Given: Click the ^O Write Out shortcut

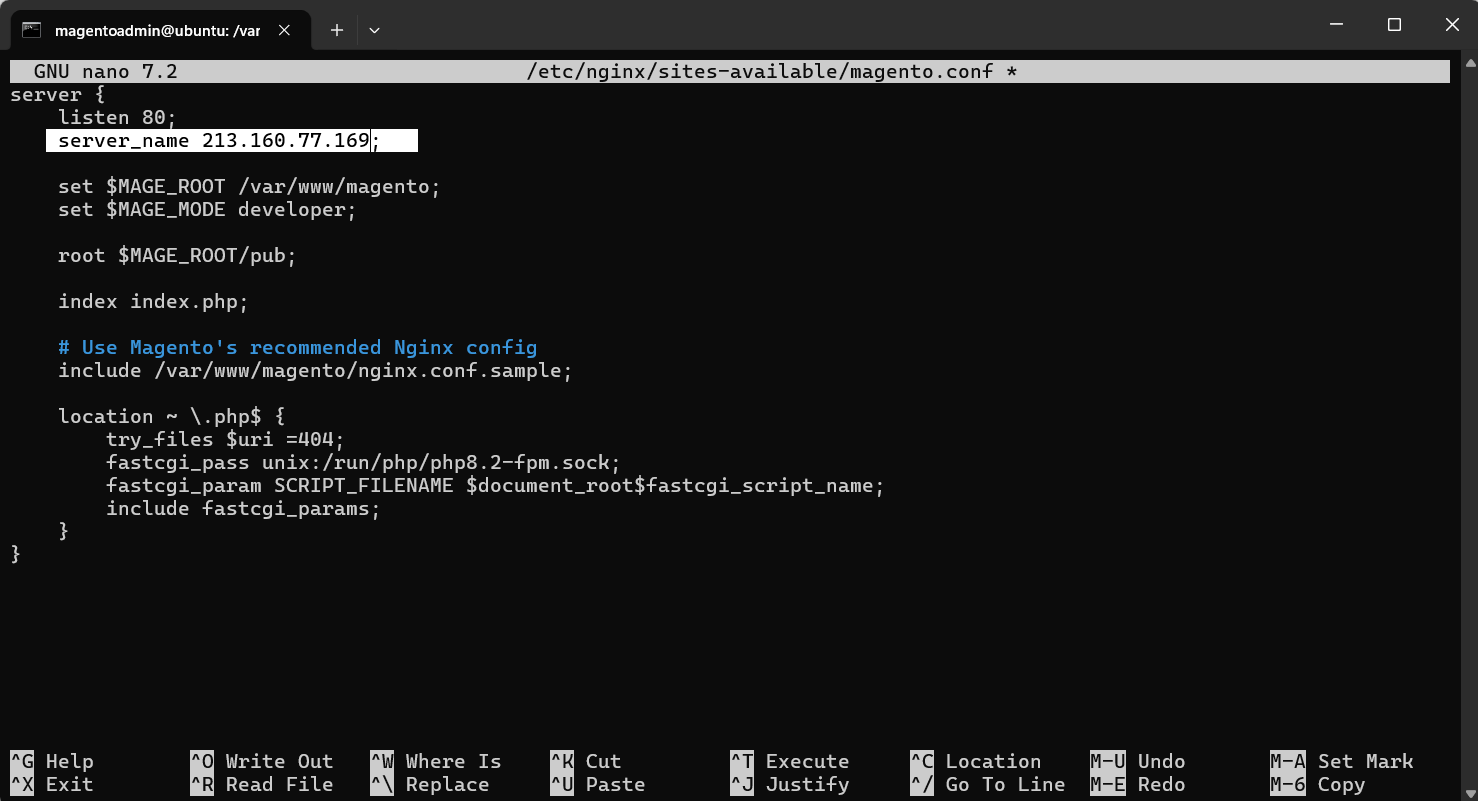Looking at the screenshot, I should 262,762.
